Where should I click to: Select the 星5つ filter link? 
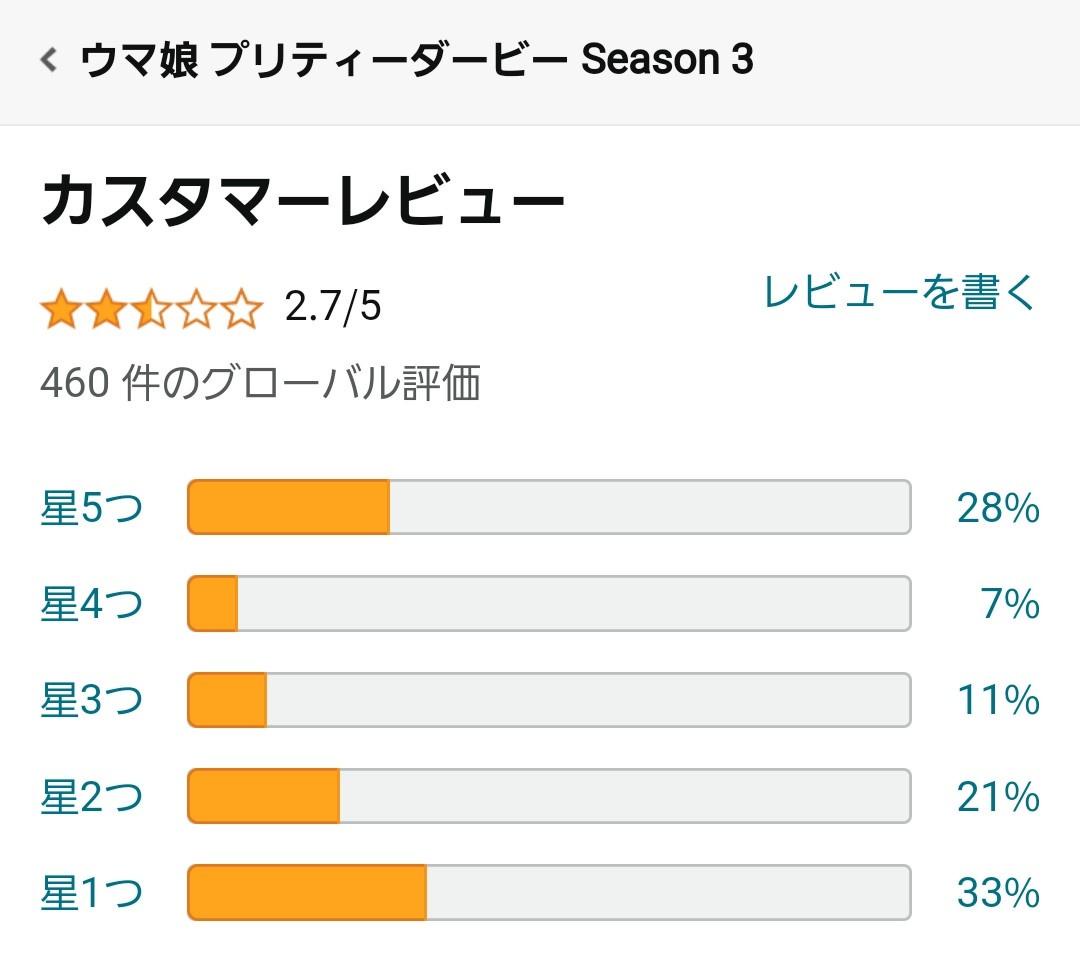pyautogui.click(x=92, y=507)
